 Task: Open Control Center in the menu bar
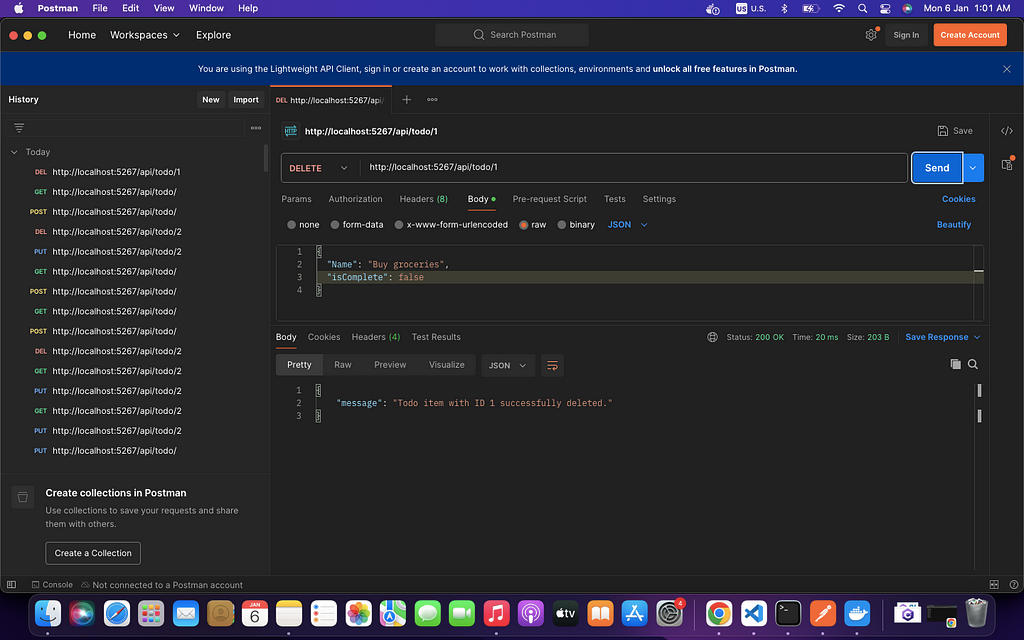click(885, 8)
